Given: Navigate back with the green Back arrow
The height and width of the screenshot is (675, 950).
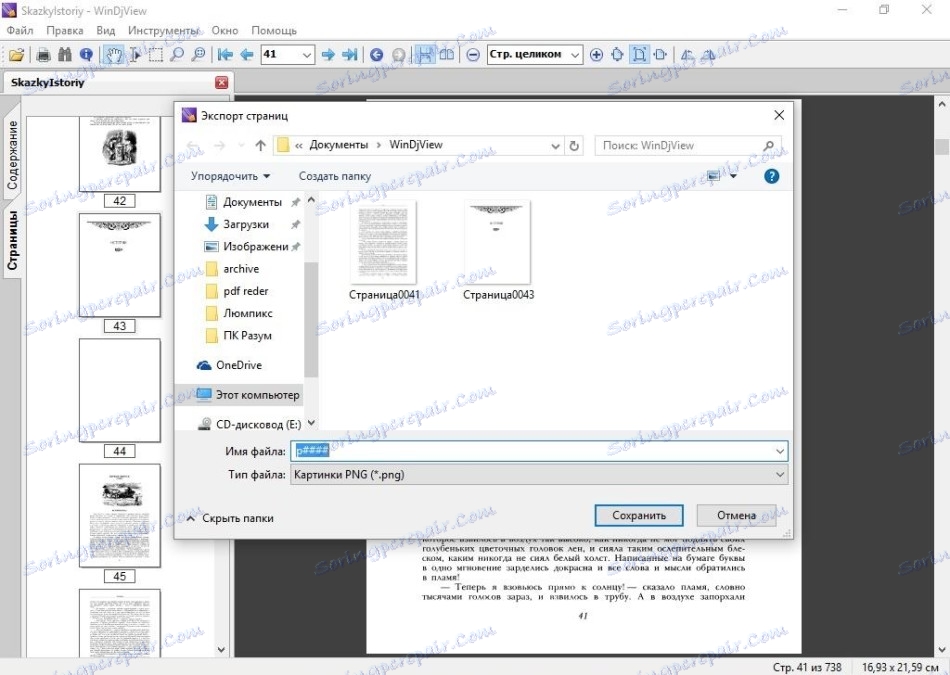Looking at the screenshot, I should coord(377,55).
